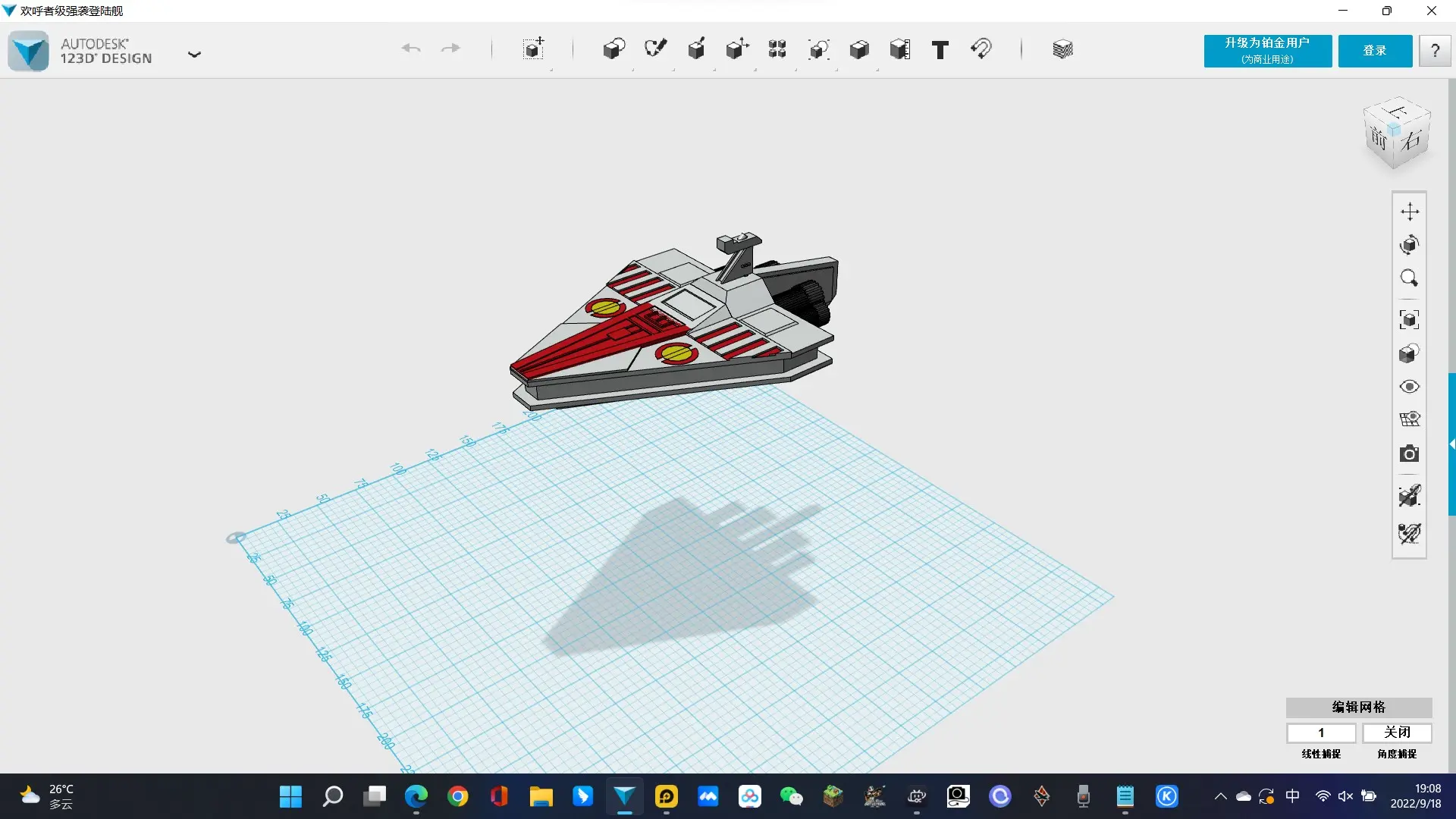The width and height of the screenshot is (1456, 819).
Task: Click the 登录 sign-in button
Action: 1375,51
